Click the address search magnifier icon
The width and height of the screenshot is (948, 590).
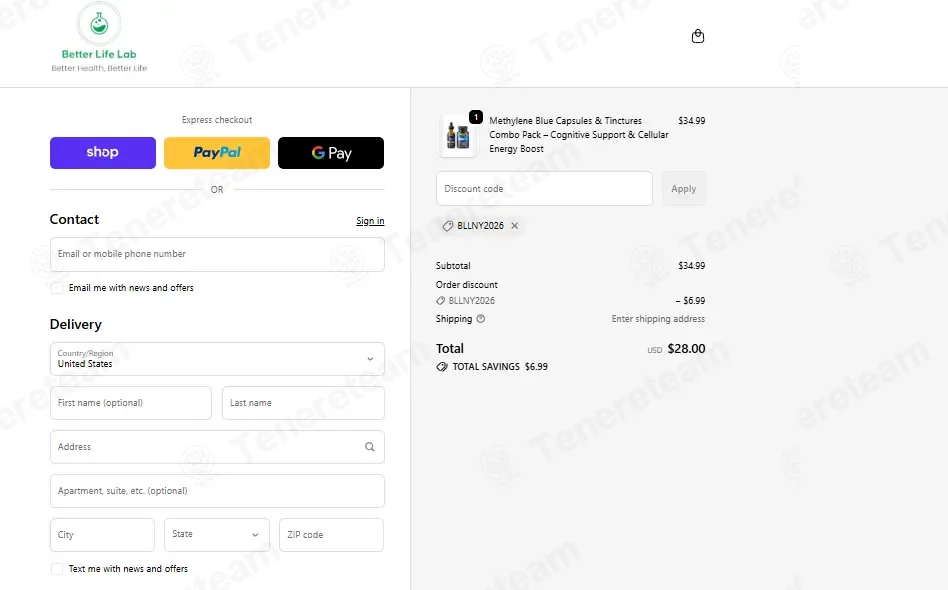click(x=369, y=447)
